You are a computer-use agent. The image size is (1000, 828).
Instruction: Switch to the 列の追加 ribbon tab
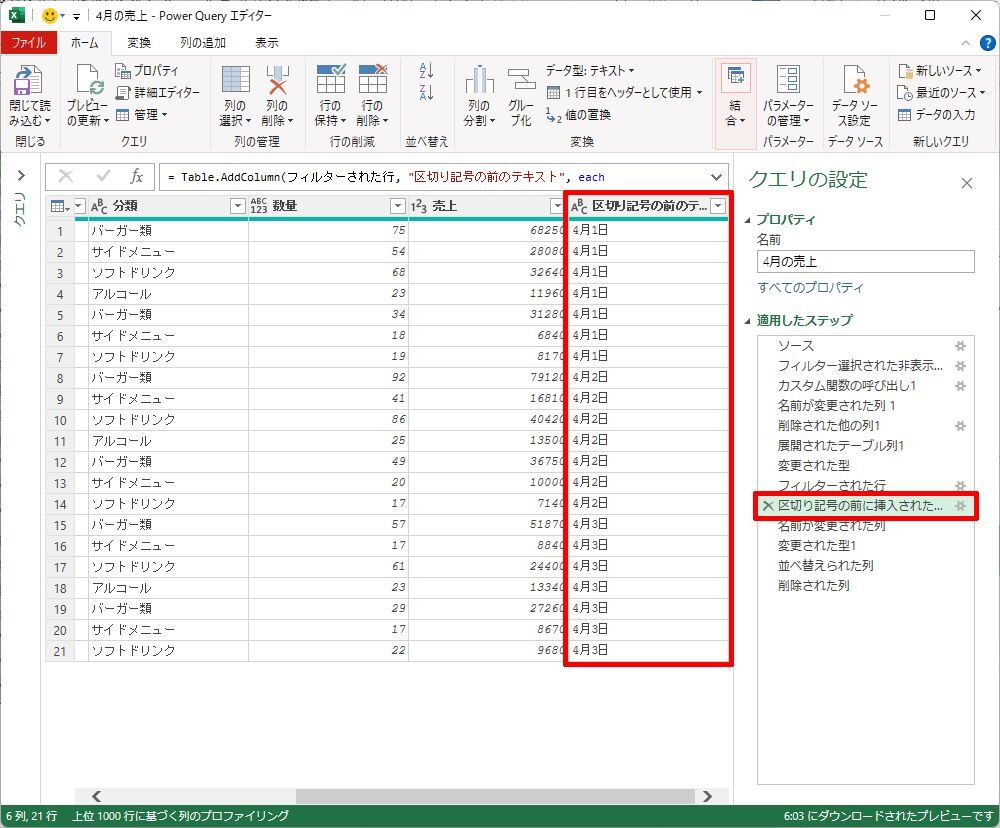tap(202, 43)
